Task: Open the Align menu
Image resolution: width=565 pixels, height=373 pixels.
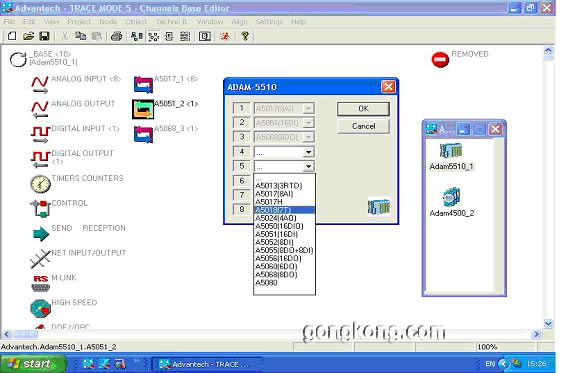Action: click(239, 22)
